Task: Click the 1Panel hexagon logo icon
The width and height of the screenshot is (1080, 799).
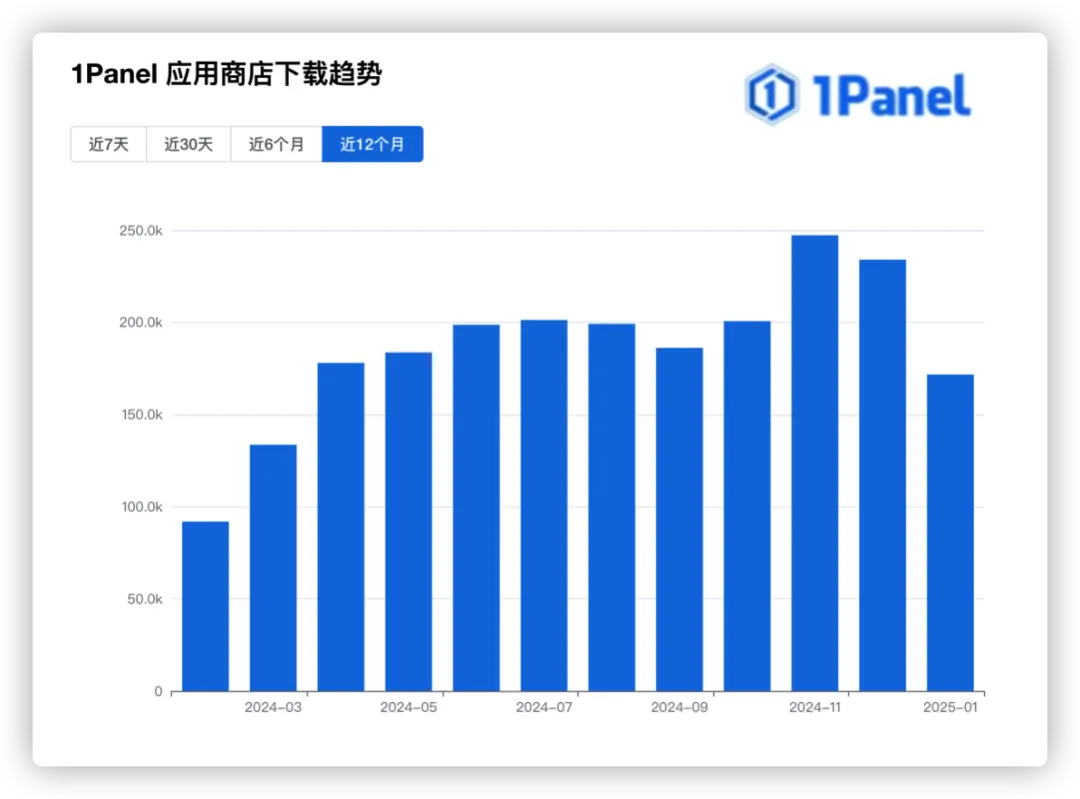Action: (771, 94)
